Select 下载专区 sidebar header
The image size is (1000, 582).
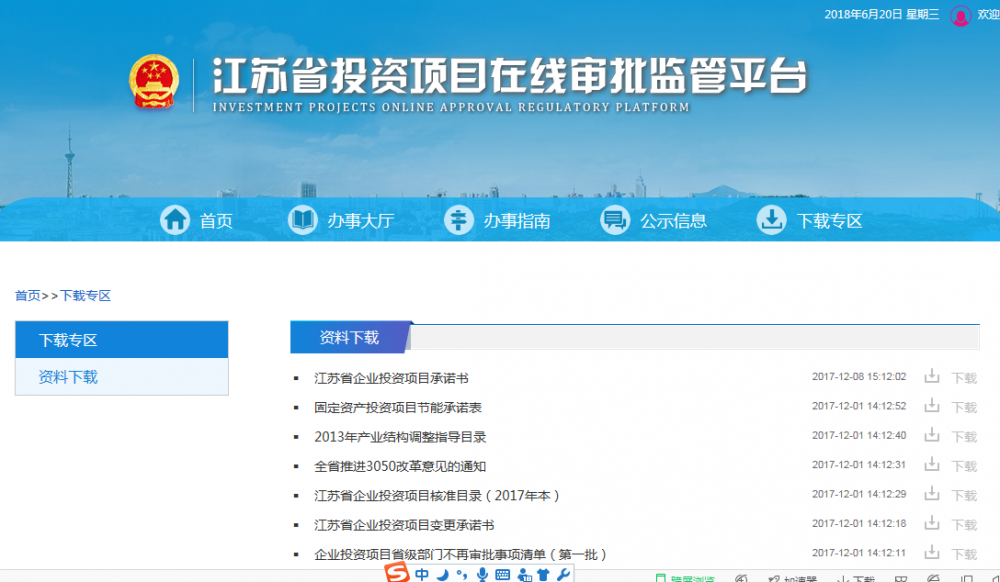click(68, 340)
